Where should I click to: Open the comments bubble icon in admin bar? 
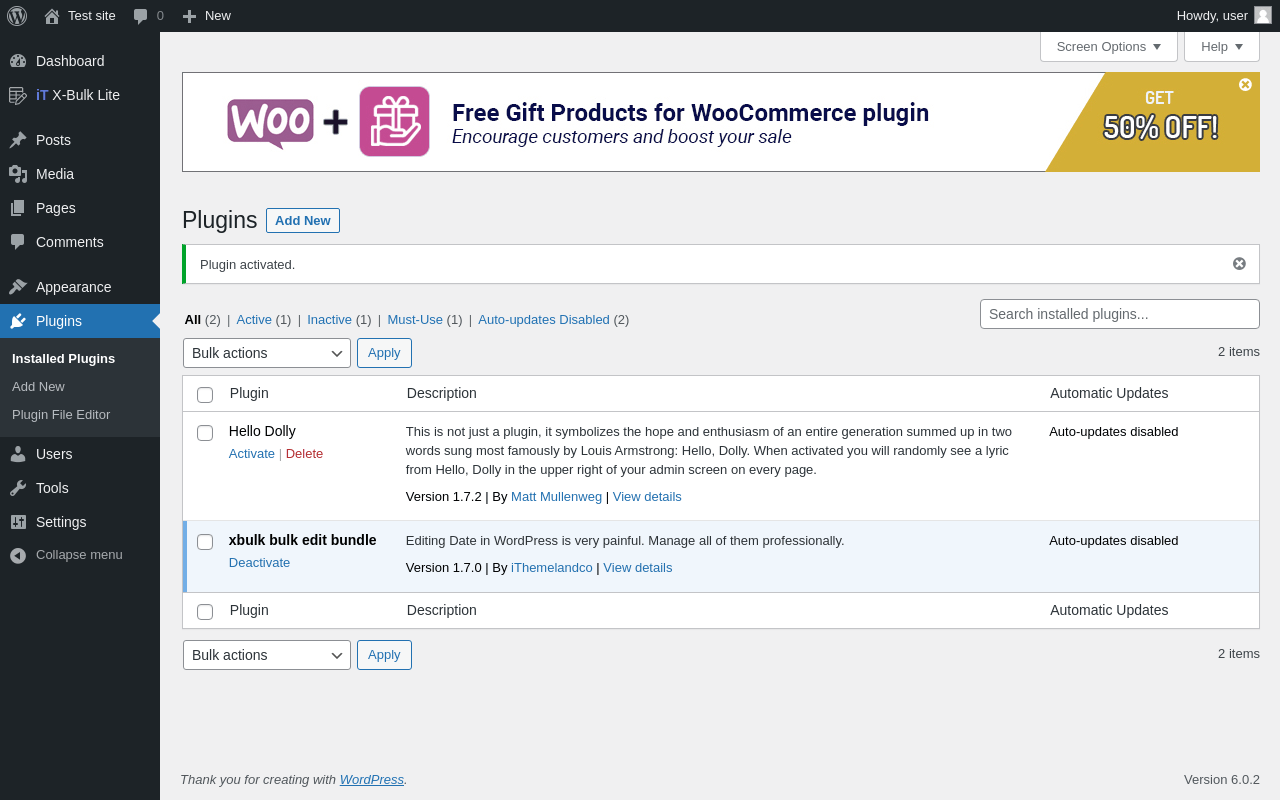141,16
